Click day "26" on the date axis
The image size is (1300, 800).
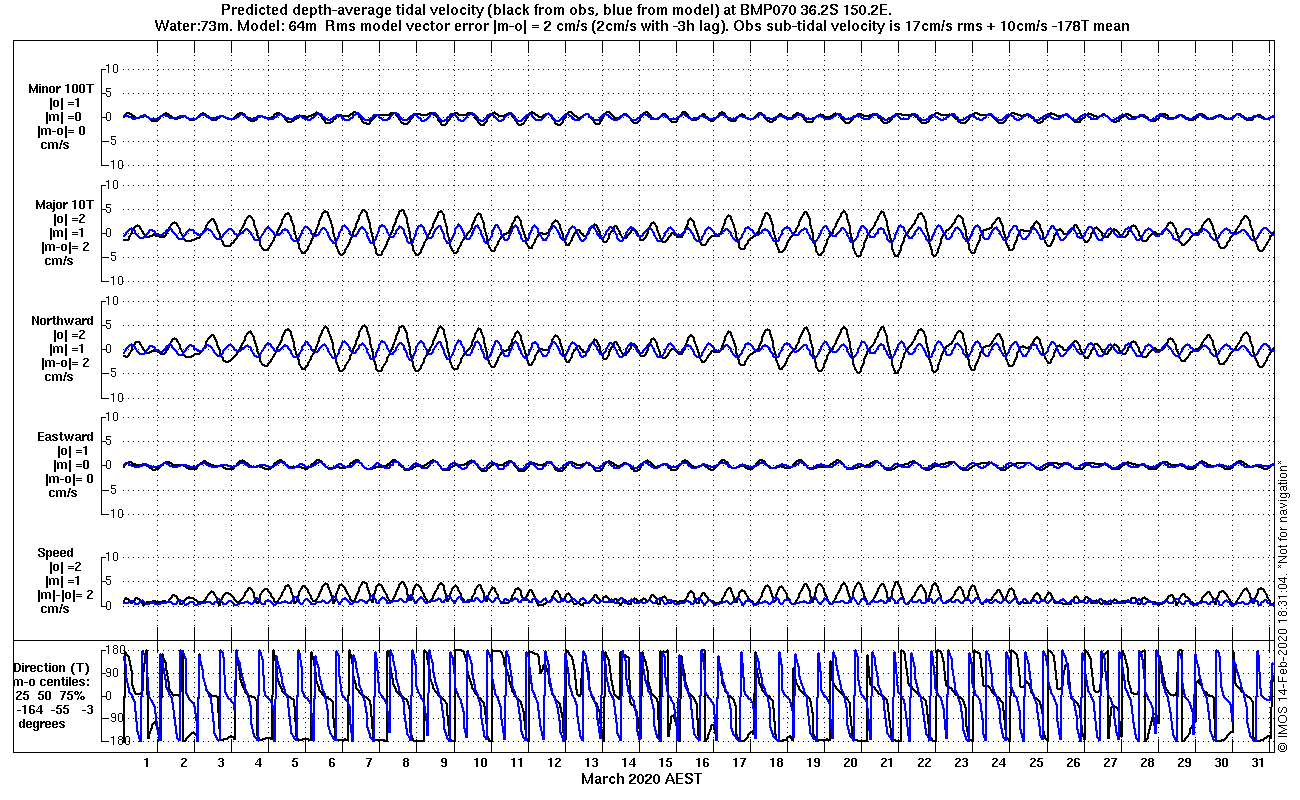pos(1072,763)
